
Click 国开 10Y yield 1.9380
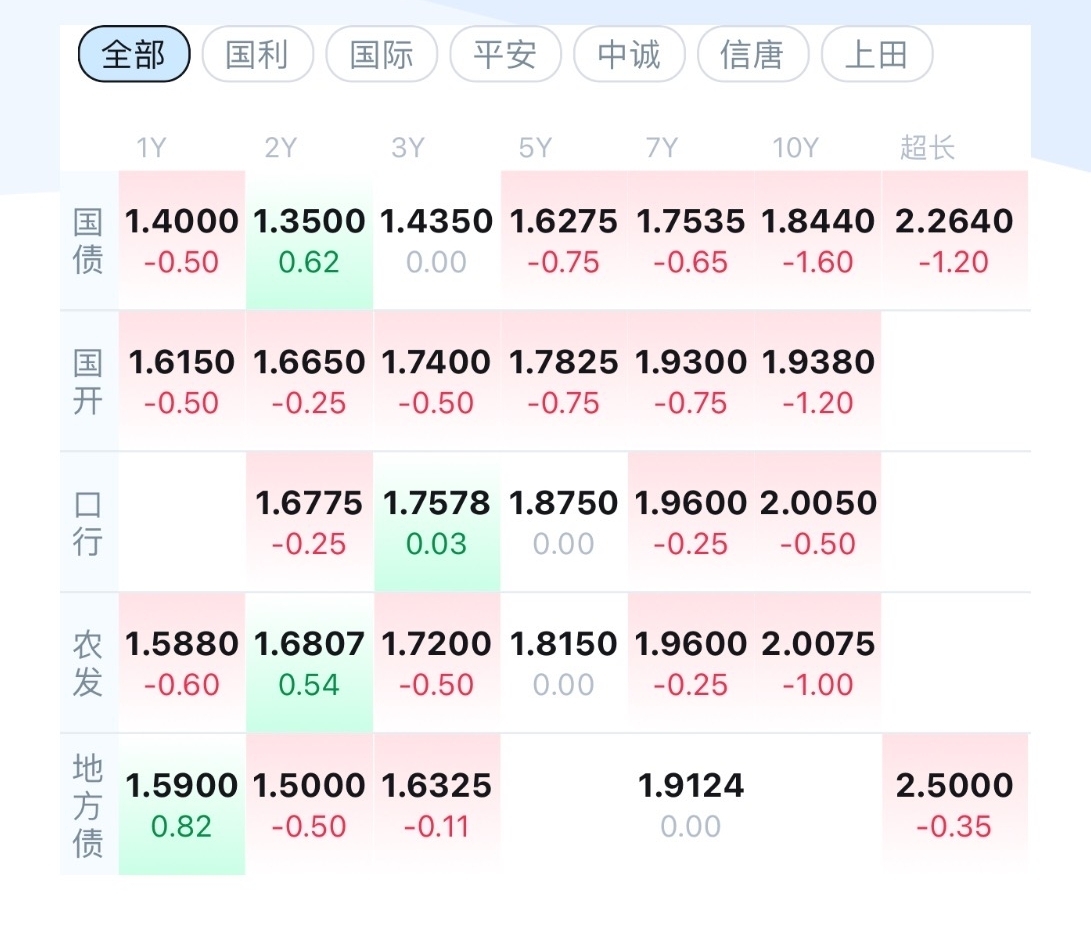click(x=818, y=380)
